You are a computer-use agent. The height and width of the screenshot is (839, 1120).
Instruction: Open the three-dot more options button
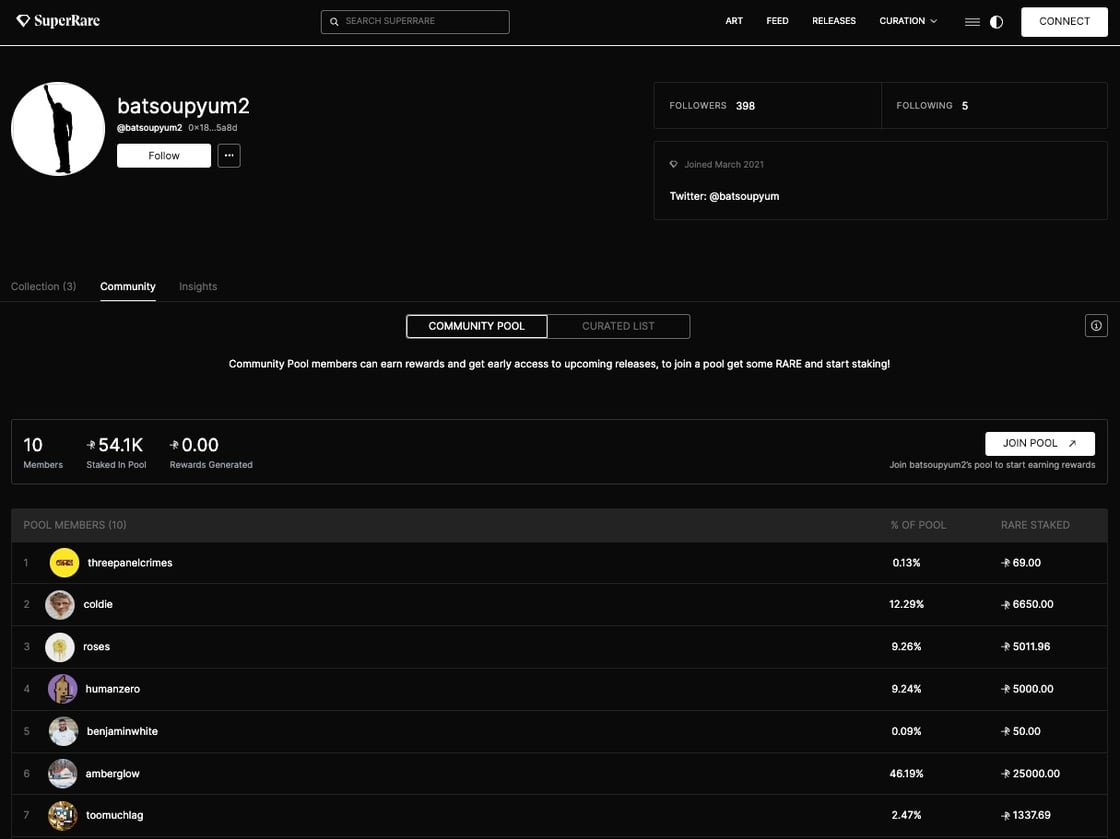coord(229,156)
